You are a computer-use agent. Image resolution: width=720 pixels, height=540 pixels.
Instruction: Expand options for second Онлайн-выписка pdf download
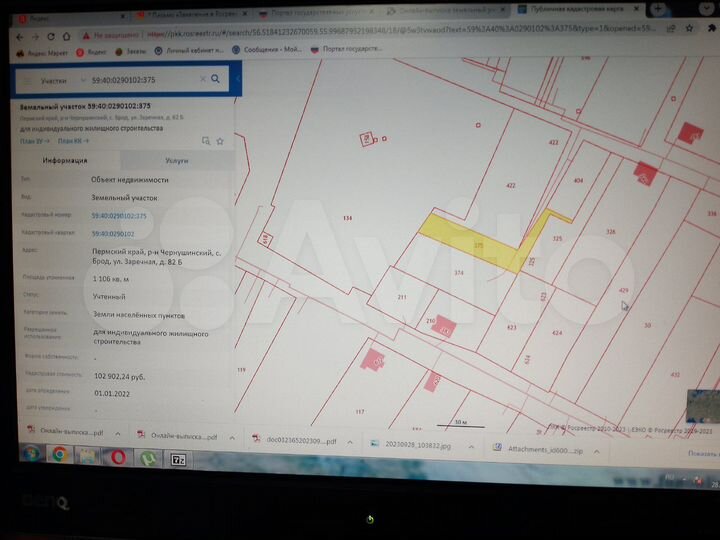[232, 438]
